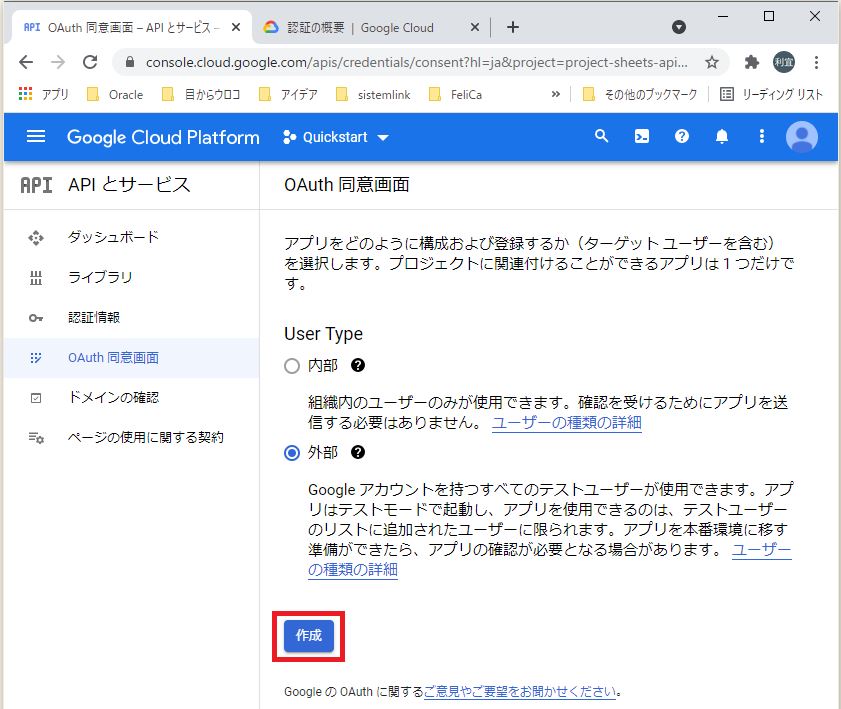The height and width of the screenshot is (709, 841).
Task: Click the 外部 radio button
Action: click(x=291, y=451)
